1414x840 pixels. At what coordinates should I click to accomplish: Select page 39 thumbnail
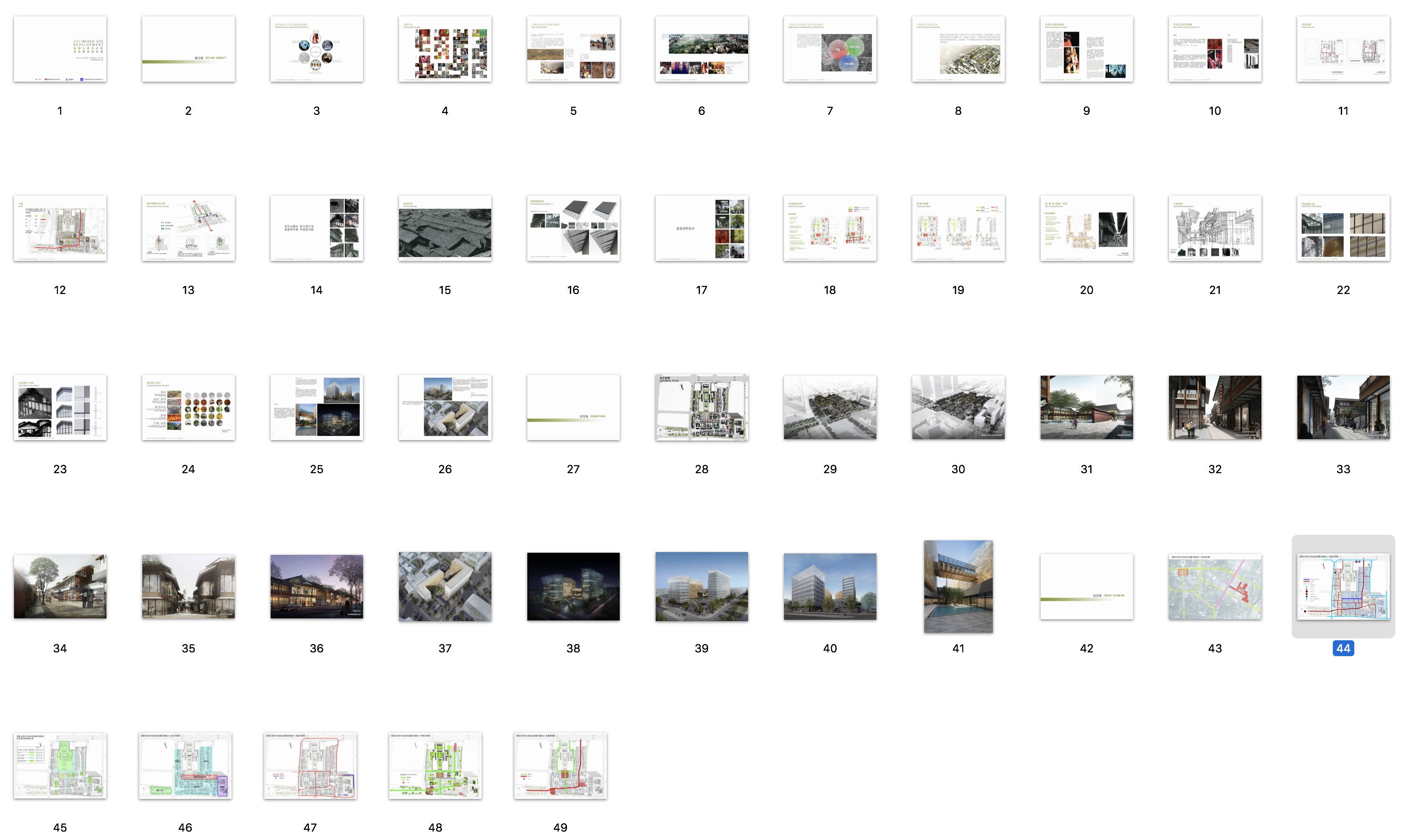point(702,587)
